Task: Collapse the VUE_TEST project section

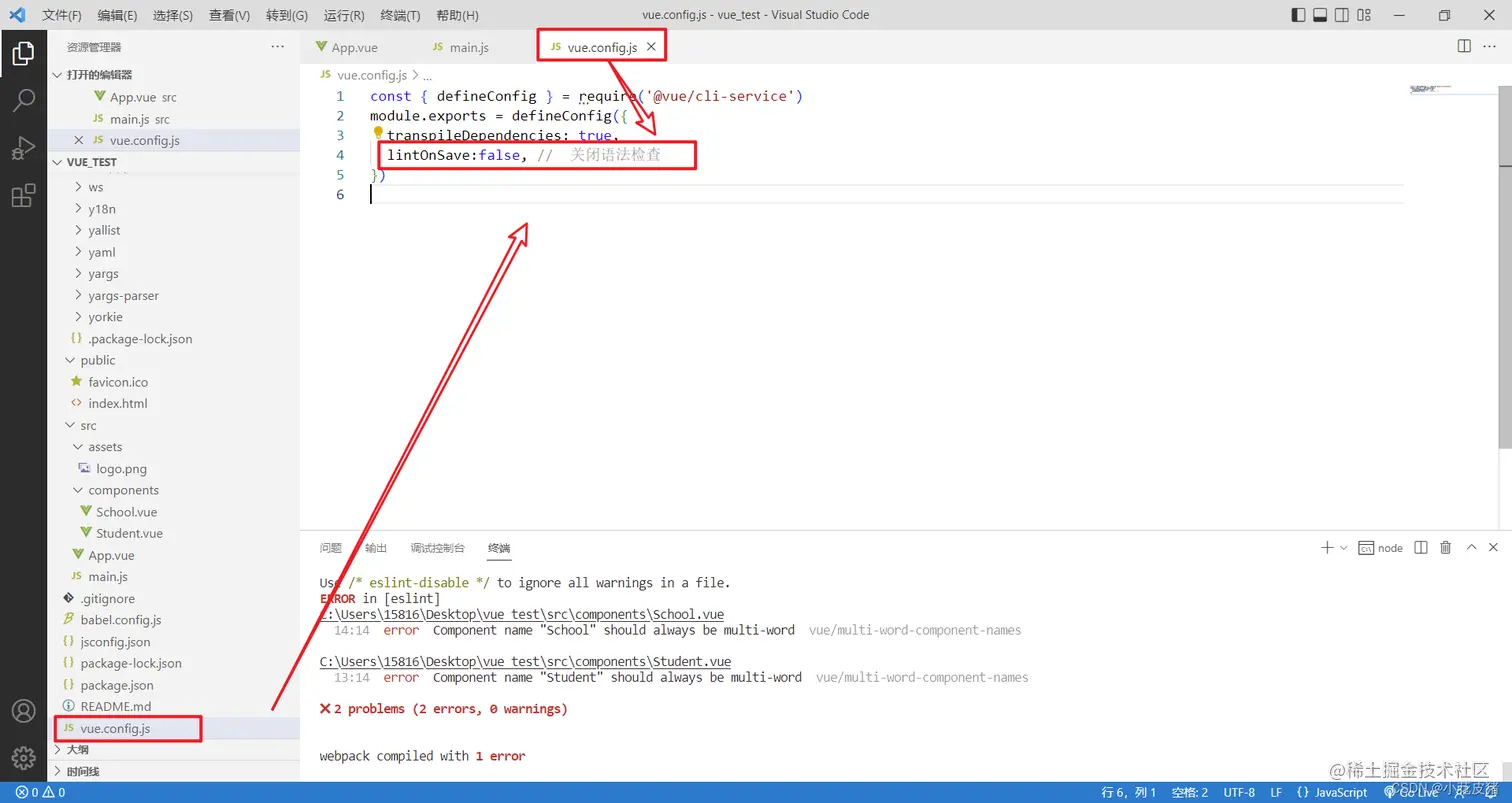Action: [174, 162]
